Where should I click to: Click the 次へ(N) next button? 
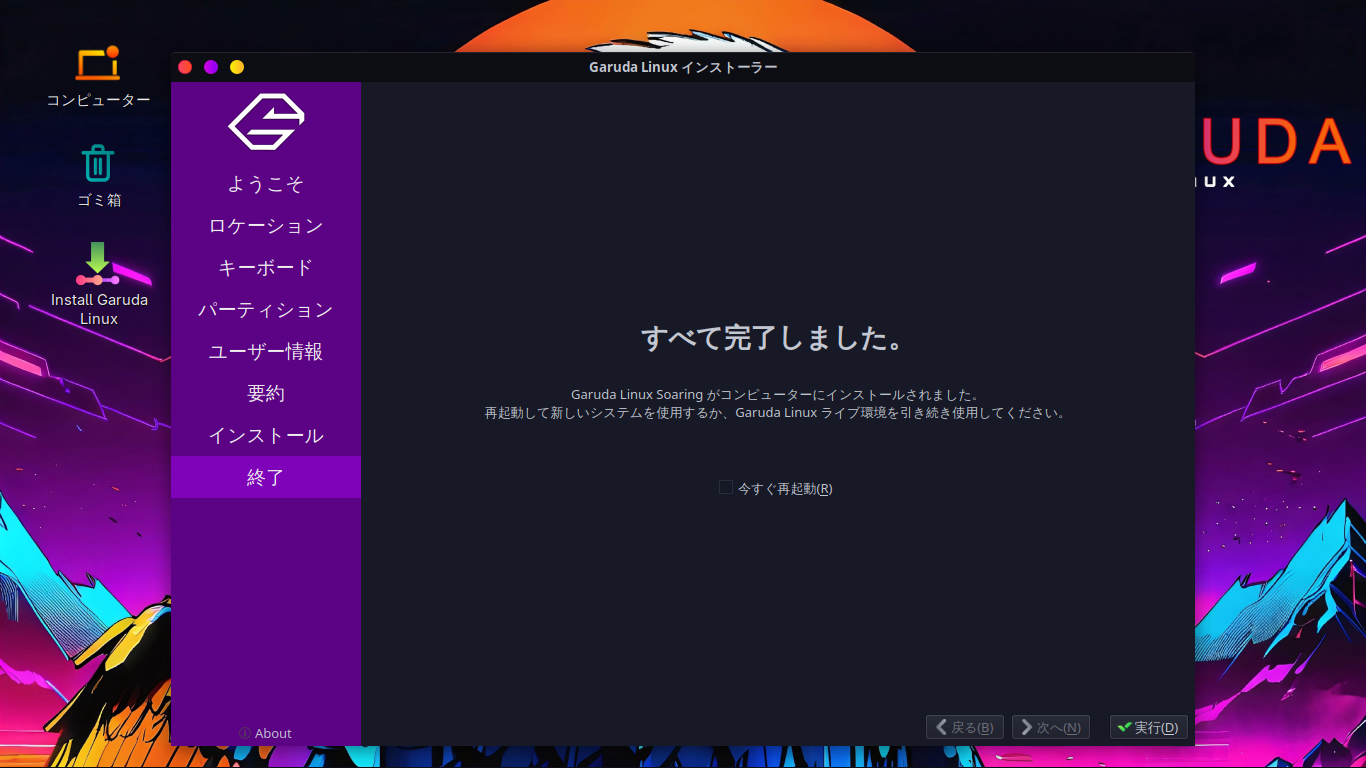pyautogui.click(x=1050, y=727)
